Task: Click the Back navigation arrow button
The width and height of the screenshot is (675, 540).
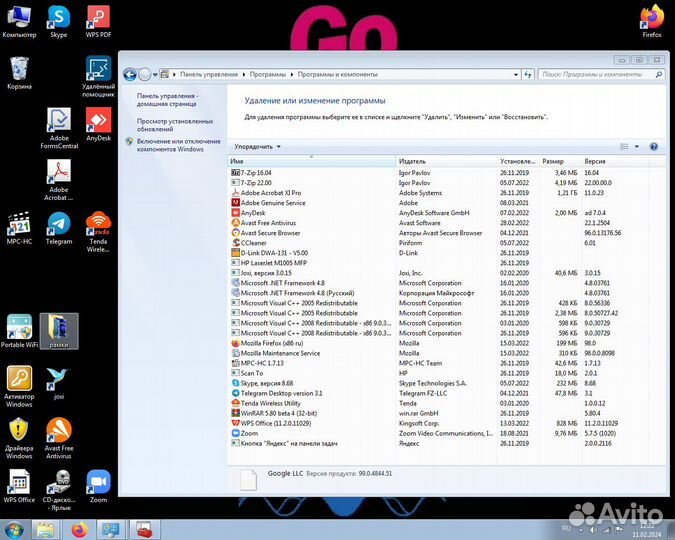Action: point(130,74)
